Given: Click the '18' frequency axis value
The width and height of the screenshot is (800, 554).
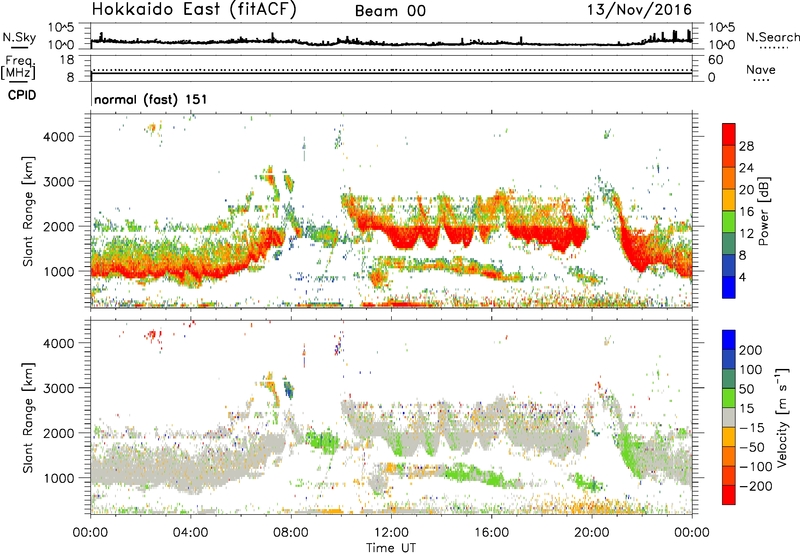Looking at the screenshot, I should tap(67, 60).
